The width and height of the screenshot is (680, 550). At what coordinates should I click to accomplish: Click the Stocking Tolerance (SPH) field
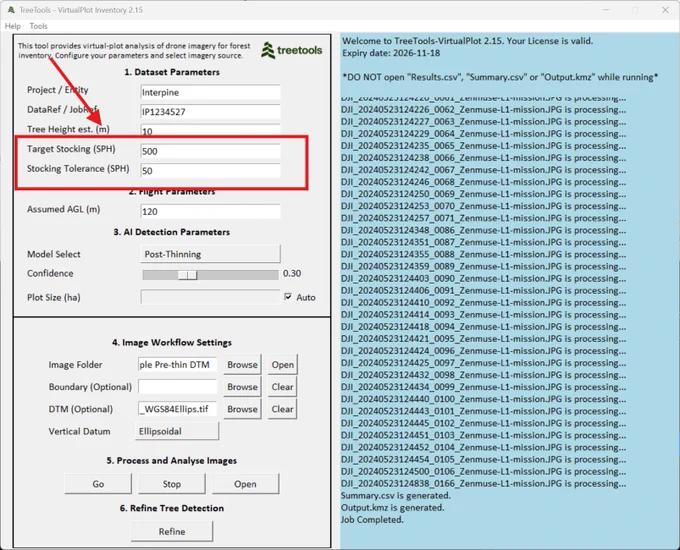[x=210, y=170]
